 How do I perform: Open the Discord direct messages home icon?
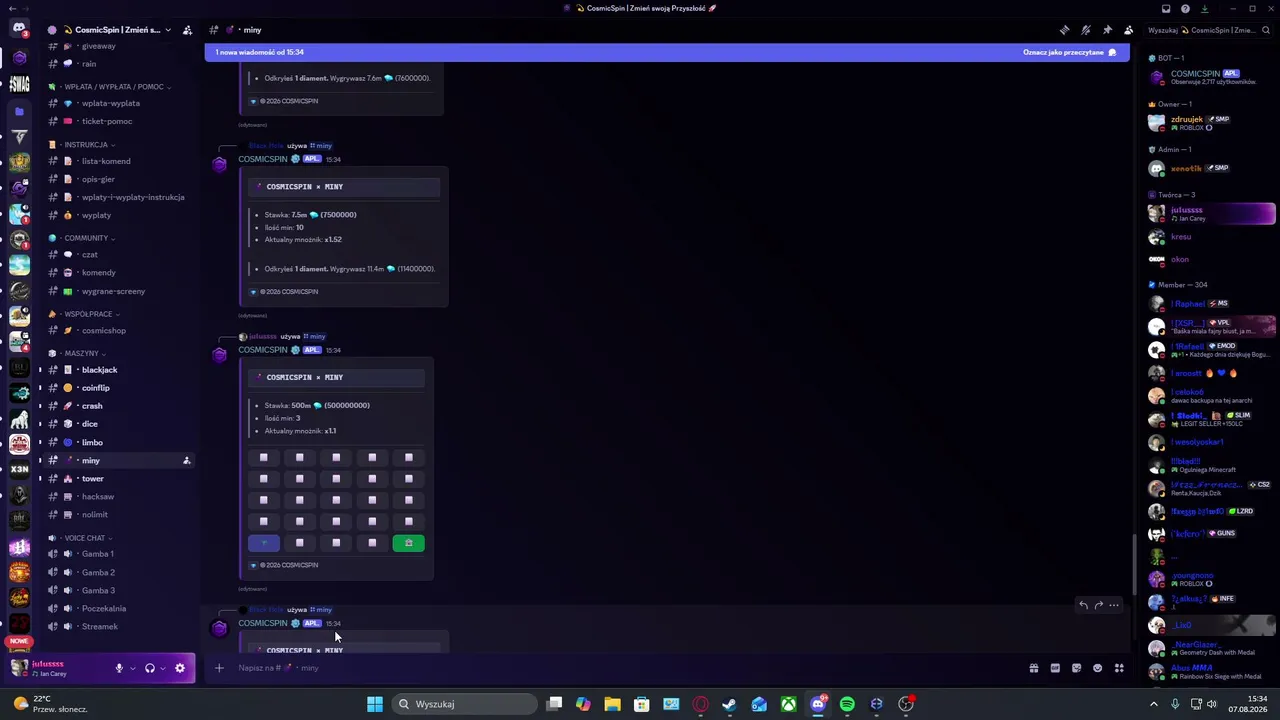tap(19, 28)
